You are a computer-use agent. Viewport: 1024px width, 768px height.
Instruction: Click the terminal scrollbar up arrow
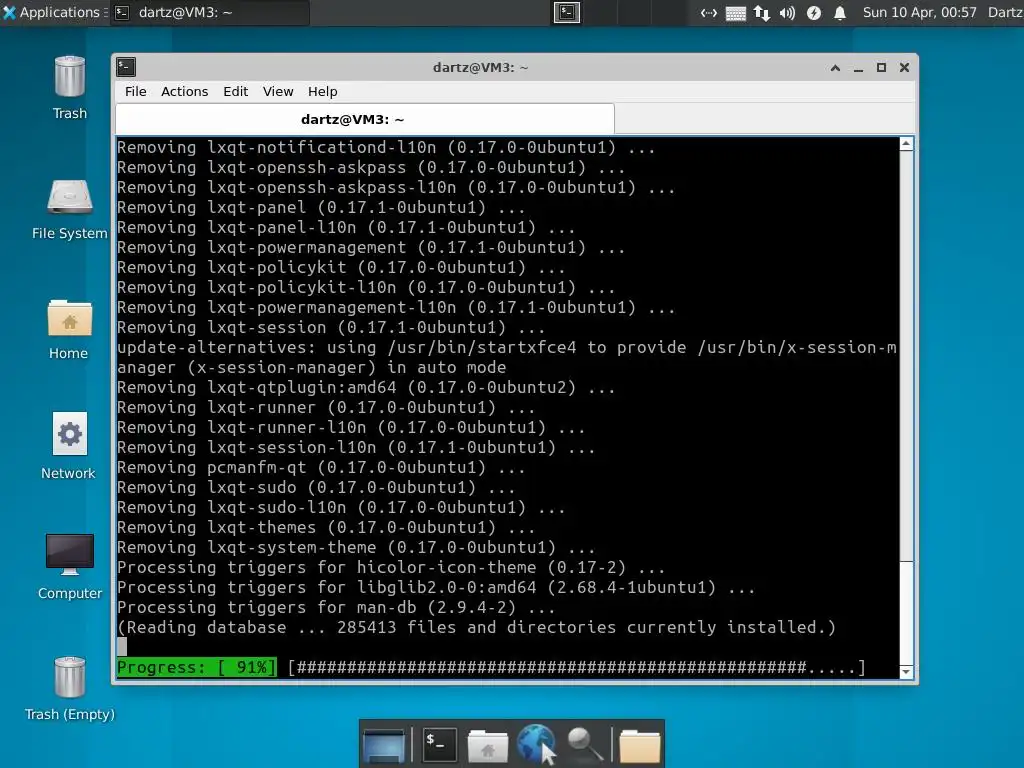pos(906,144)
